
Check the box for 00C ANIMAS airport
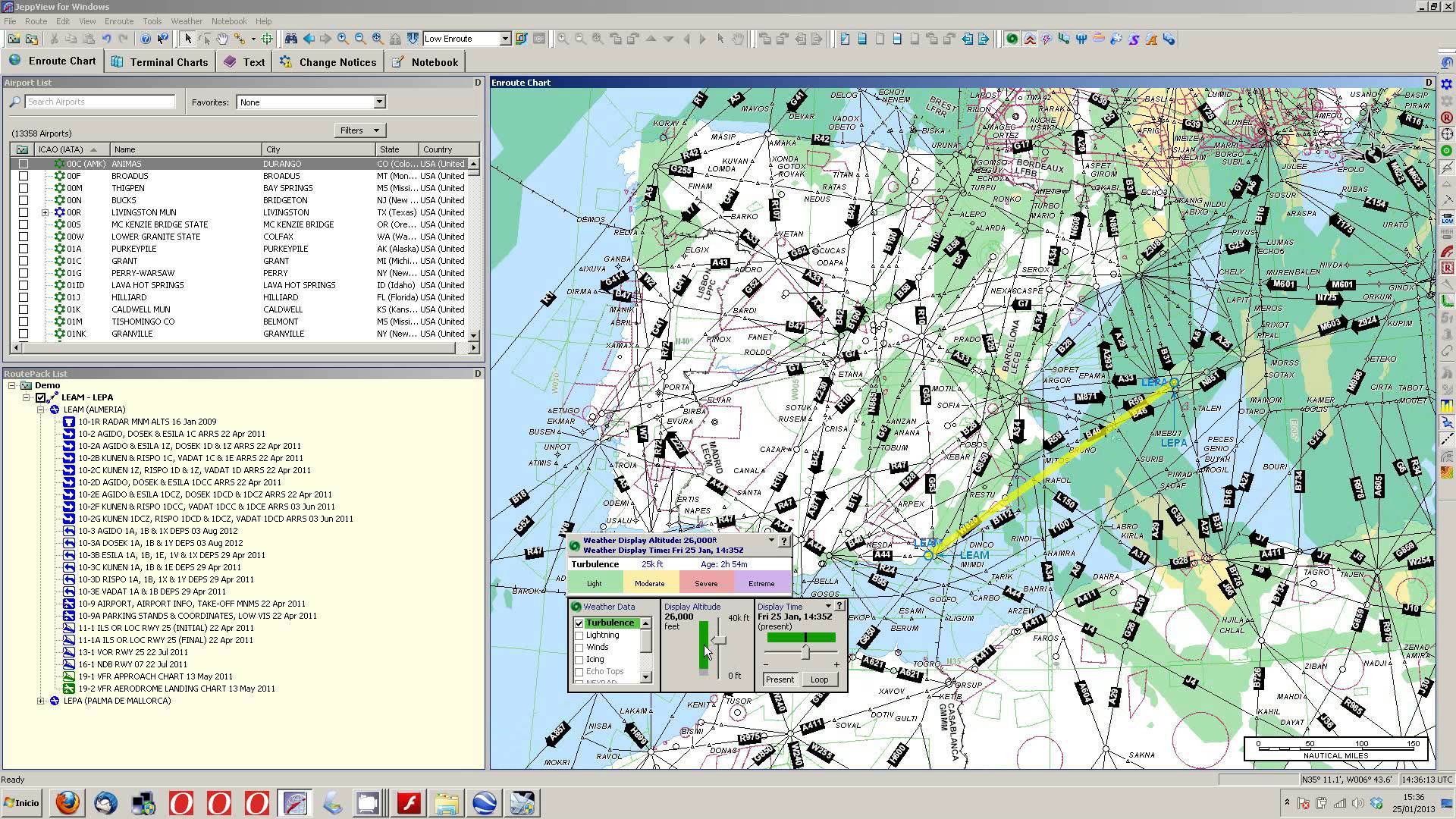(24, 164)
